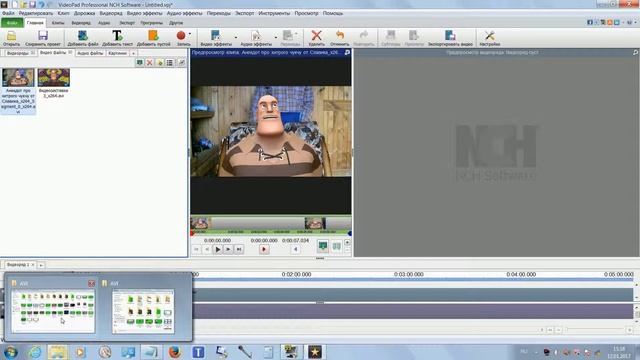Jump to clip start in the preview
Viewport: 640px width, 360px height.
coord(196,249)
